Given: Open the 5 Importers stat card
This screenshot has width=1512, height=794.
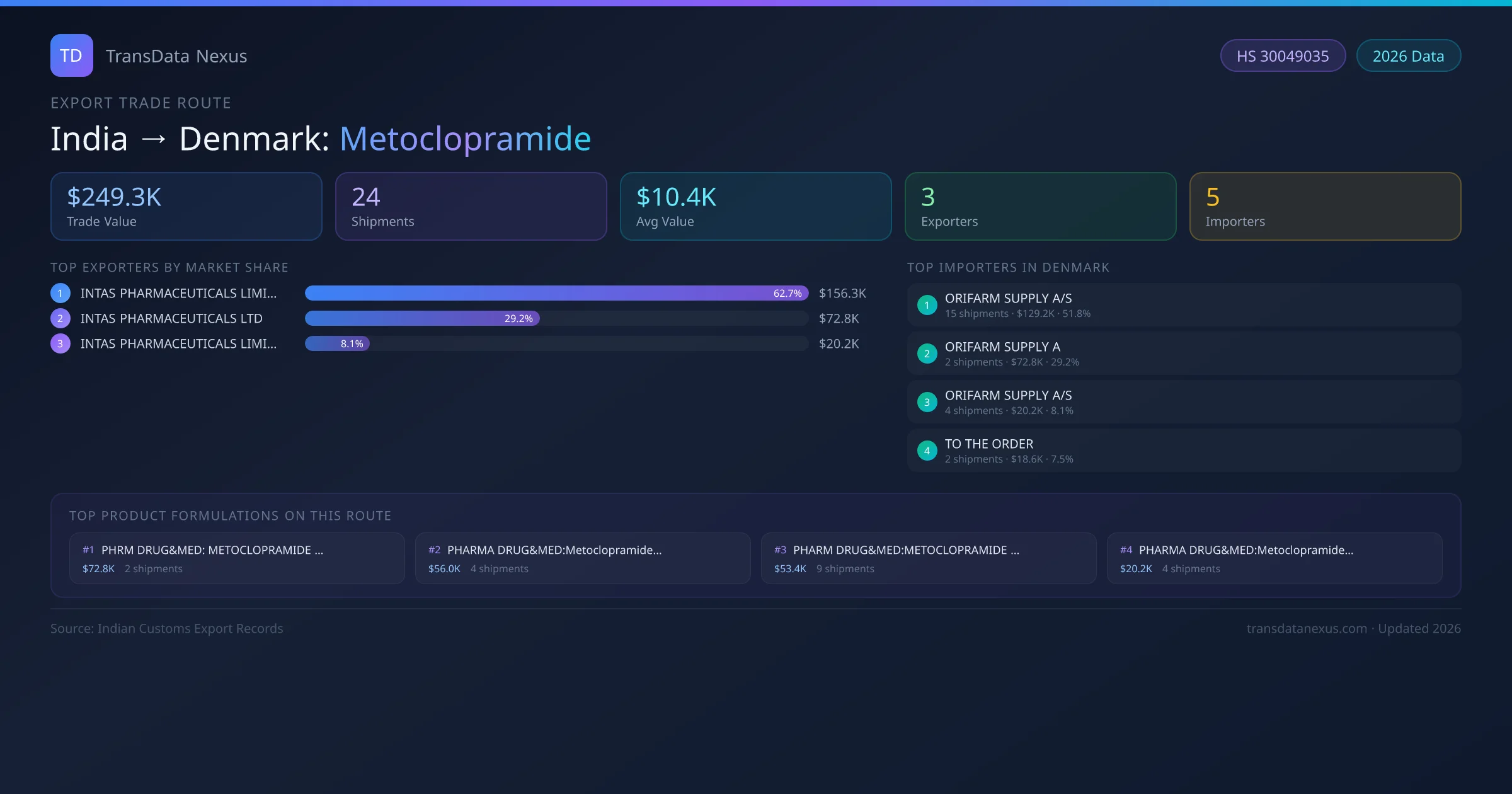Looking at the screenshot, I should [1325, 207].
